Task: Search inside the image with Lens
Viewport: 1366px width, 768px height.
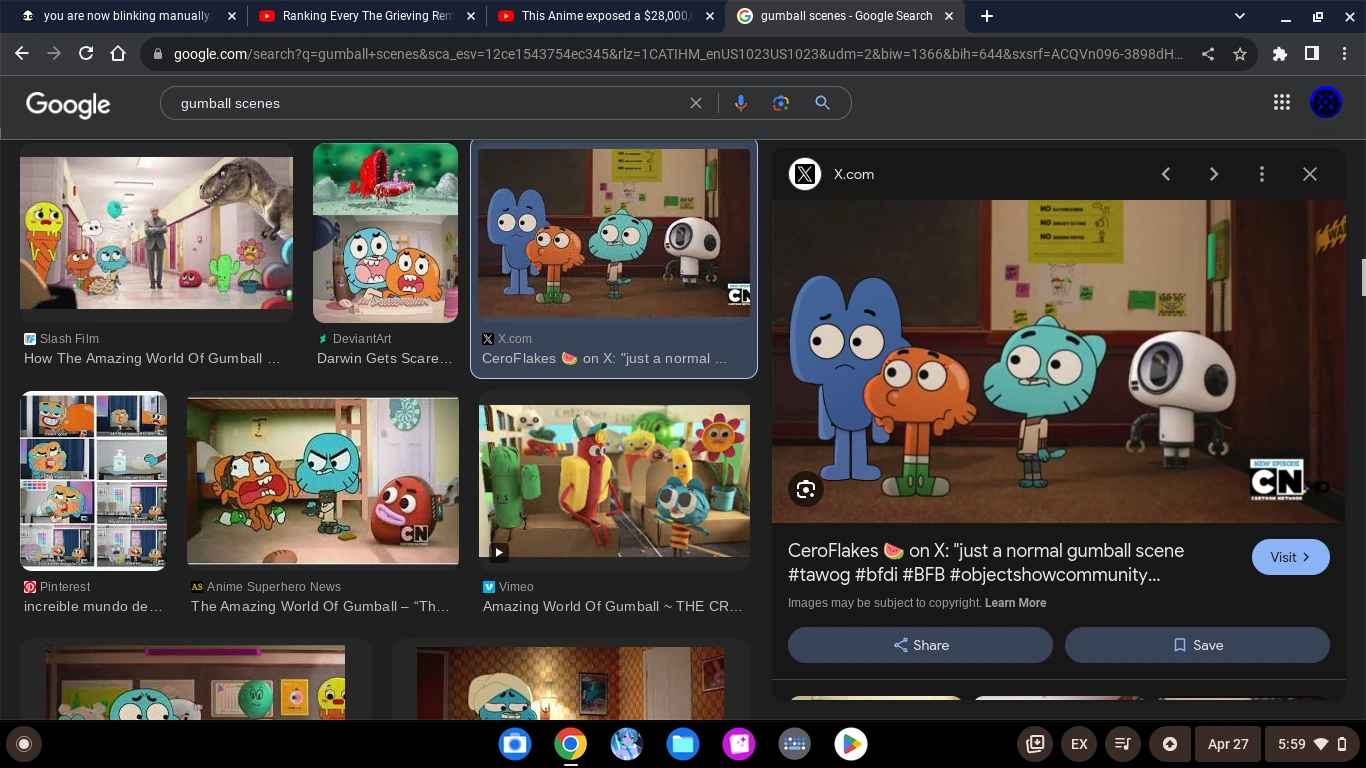Action: pos(806,489)
